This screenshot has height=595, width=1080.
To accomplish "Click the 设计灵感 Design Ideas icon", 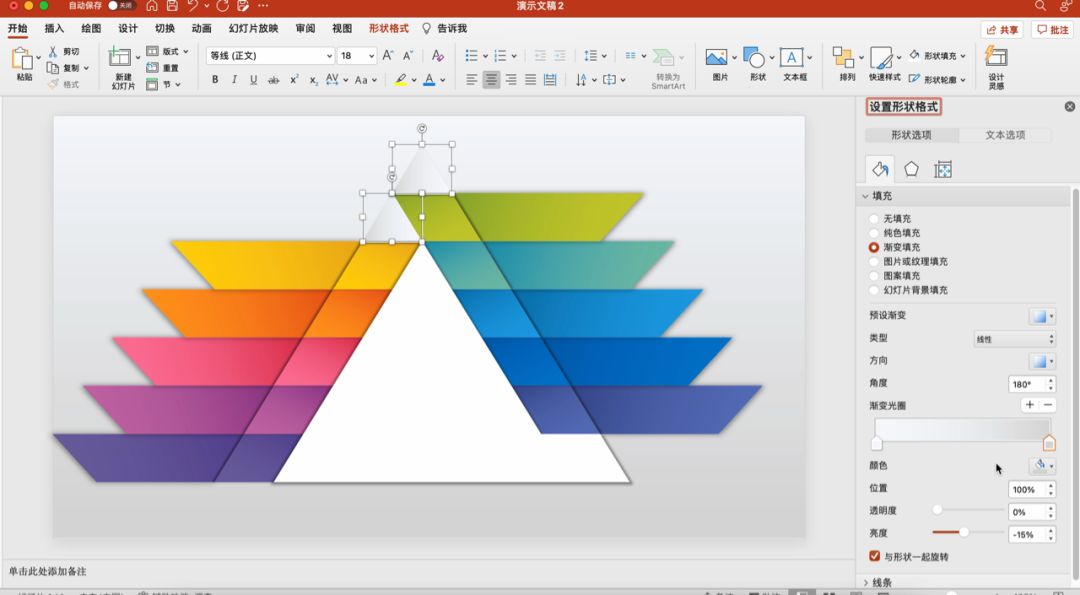I will (996, 64).
